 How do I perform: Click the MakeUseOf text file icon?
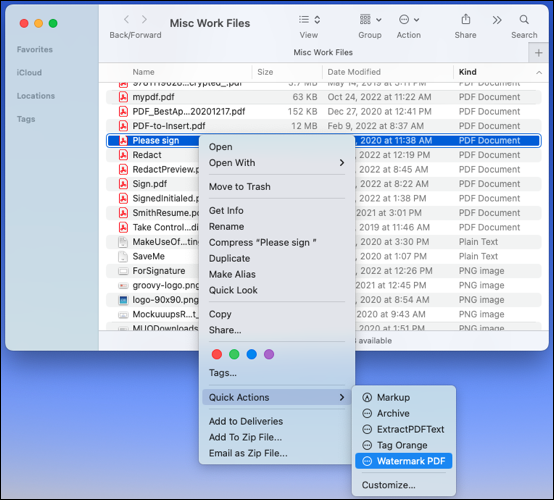point(123,242)
